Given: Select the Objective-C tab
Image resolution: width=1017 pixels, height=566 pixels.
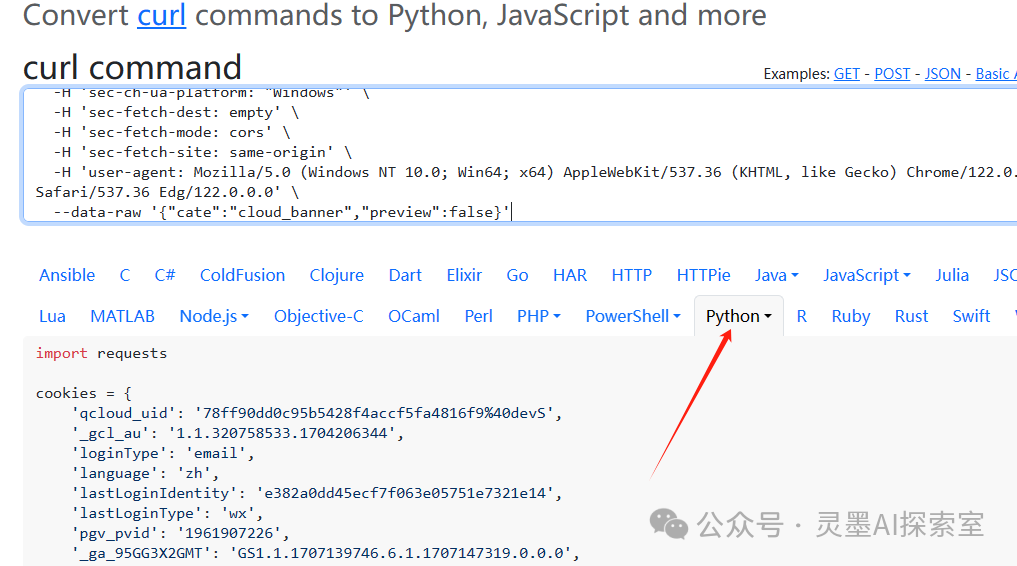Looking at the screenshot, I should [x=318, y=316].
